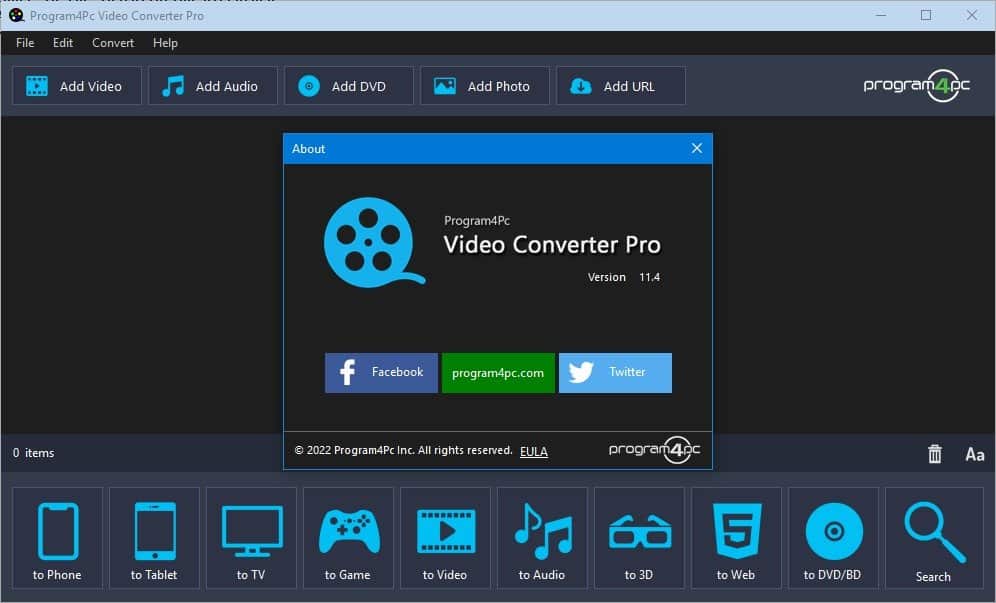The width and height of the screenshot is (996, 603).
Task: Click the Add Video button
Action: 77,86
